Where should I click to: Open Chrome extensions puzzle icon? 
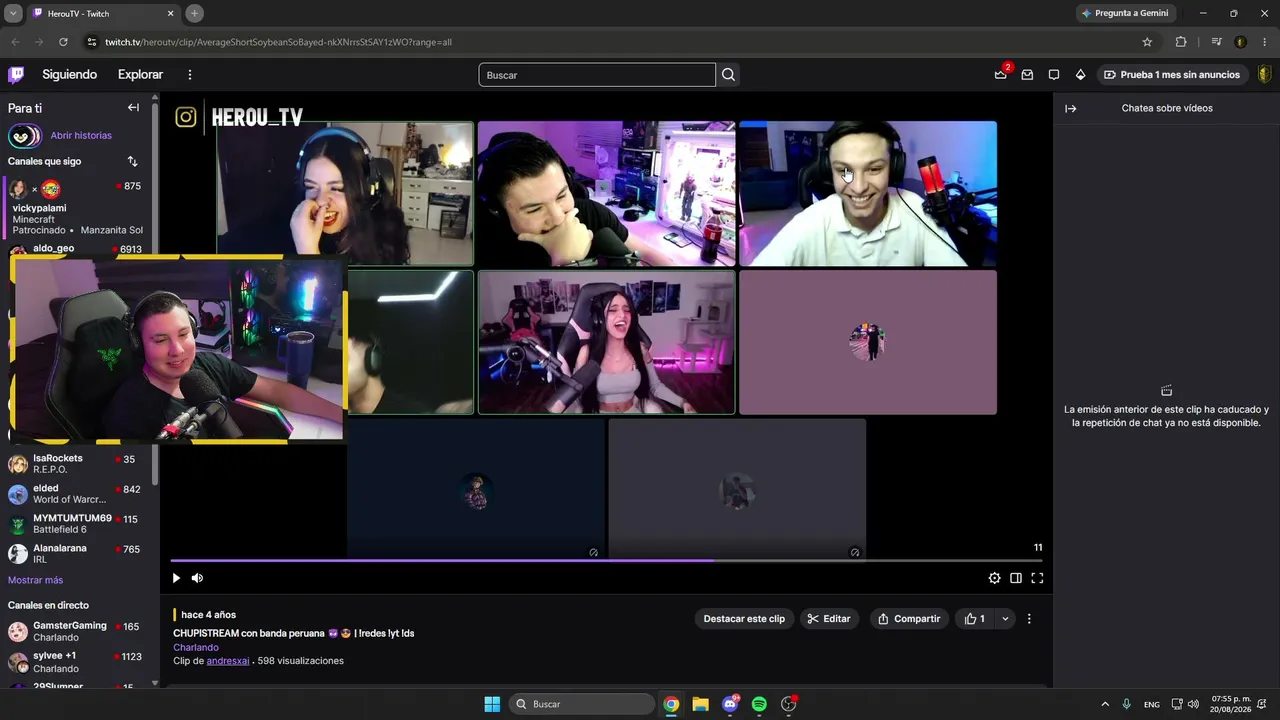pos(1181,42)
